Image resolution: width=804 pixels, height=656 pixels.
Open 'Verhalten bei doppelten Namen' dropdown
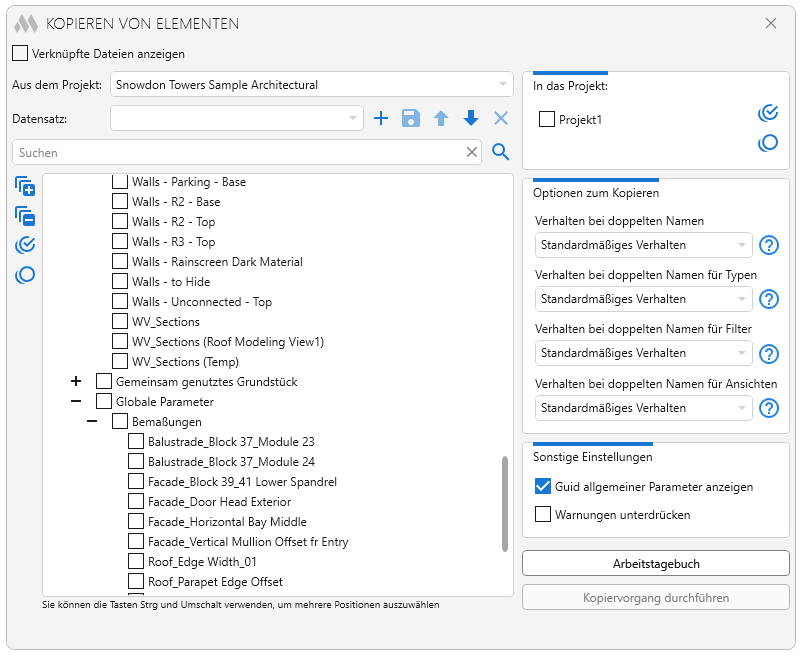pyautogui.click(x=644, y=245)
